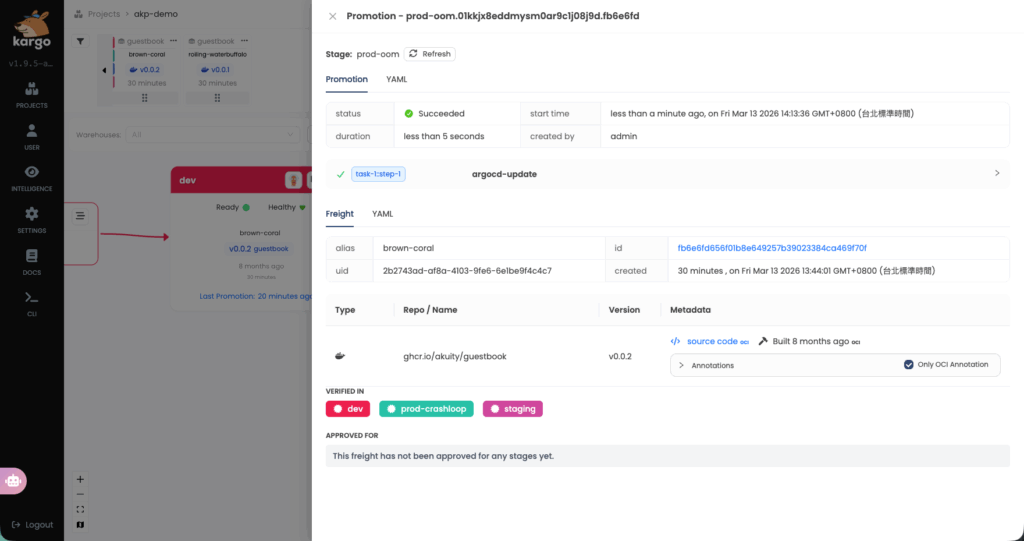Click the Refresh button

(430, 54)
